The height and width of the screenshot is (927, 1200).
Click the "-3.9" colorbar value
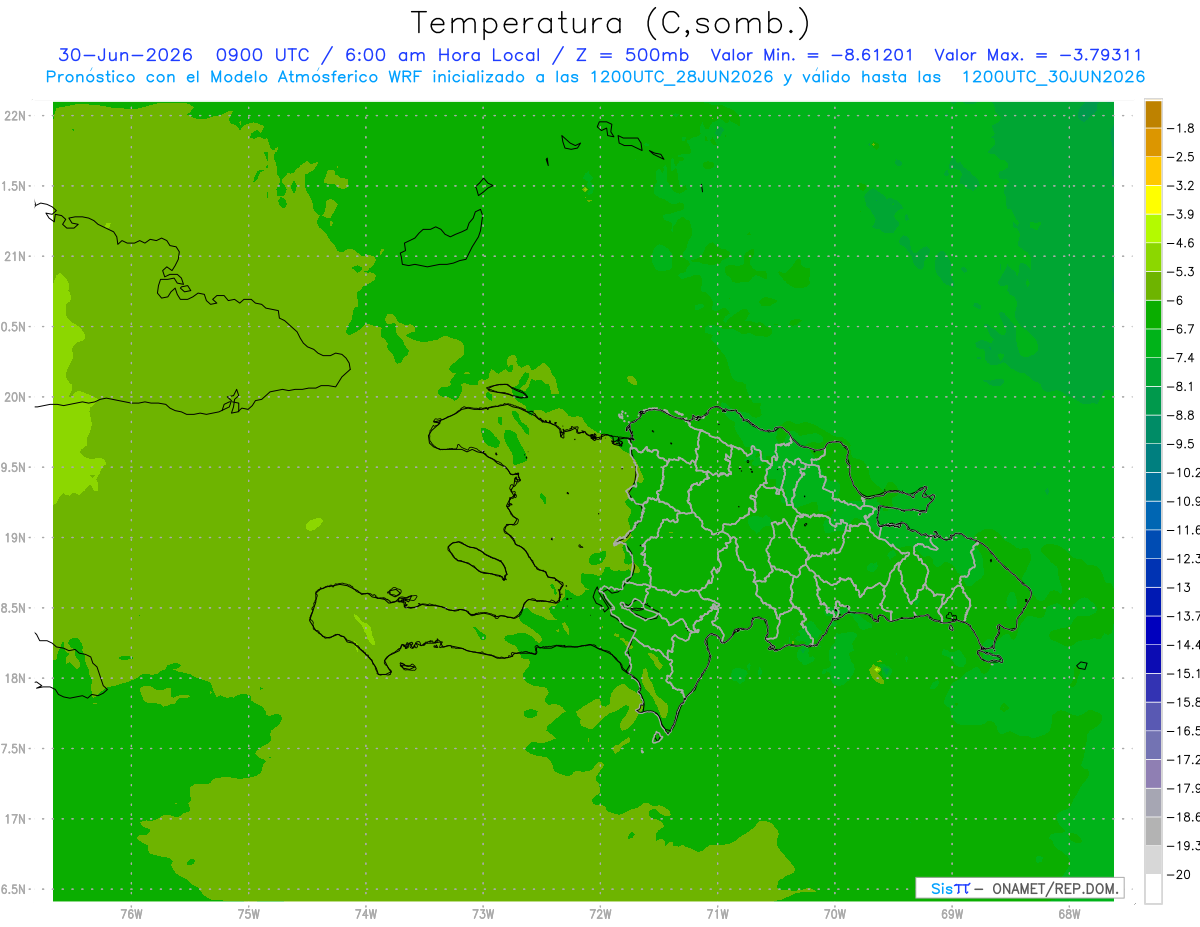click(x=1181, y=214)
